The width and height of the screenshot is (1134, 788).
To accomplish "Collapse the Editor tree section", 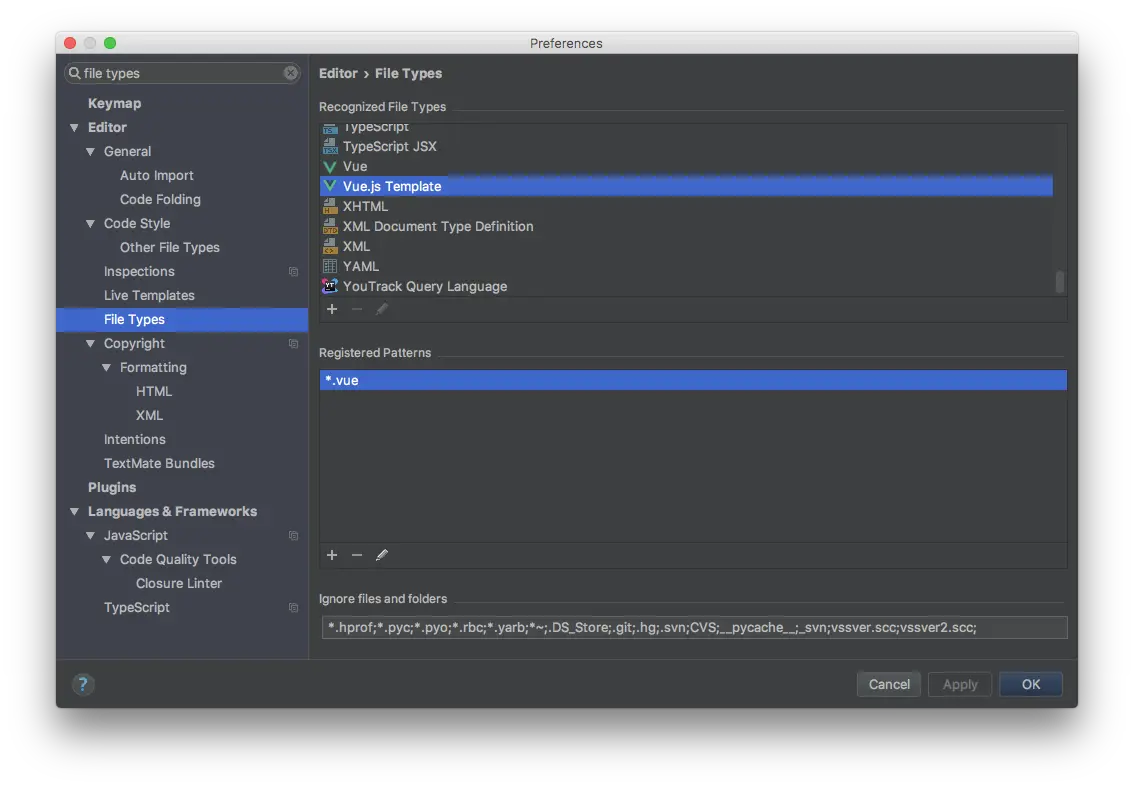I will [74, 128].
